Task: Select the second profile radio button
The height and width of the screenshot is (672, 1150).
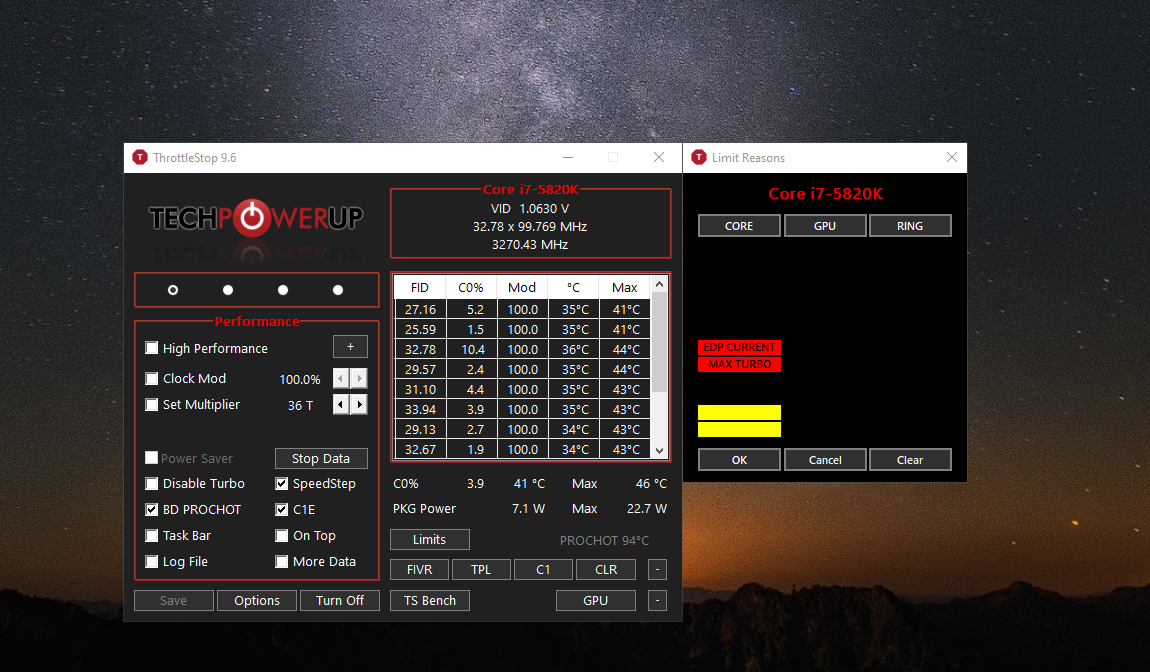Action: click(228, 290)
